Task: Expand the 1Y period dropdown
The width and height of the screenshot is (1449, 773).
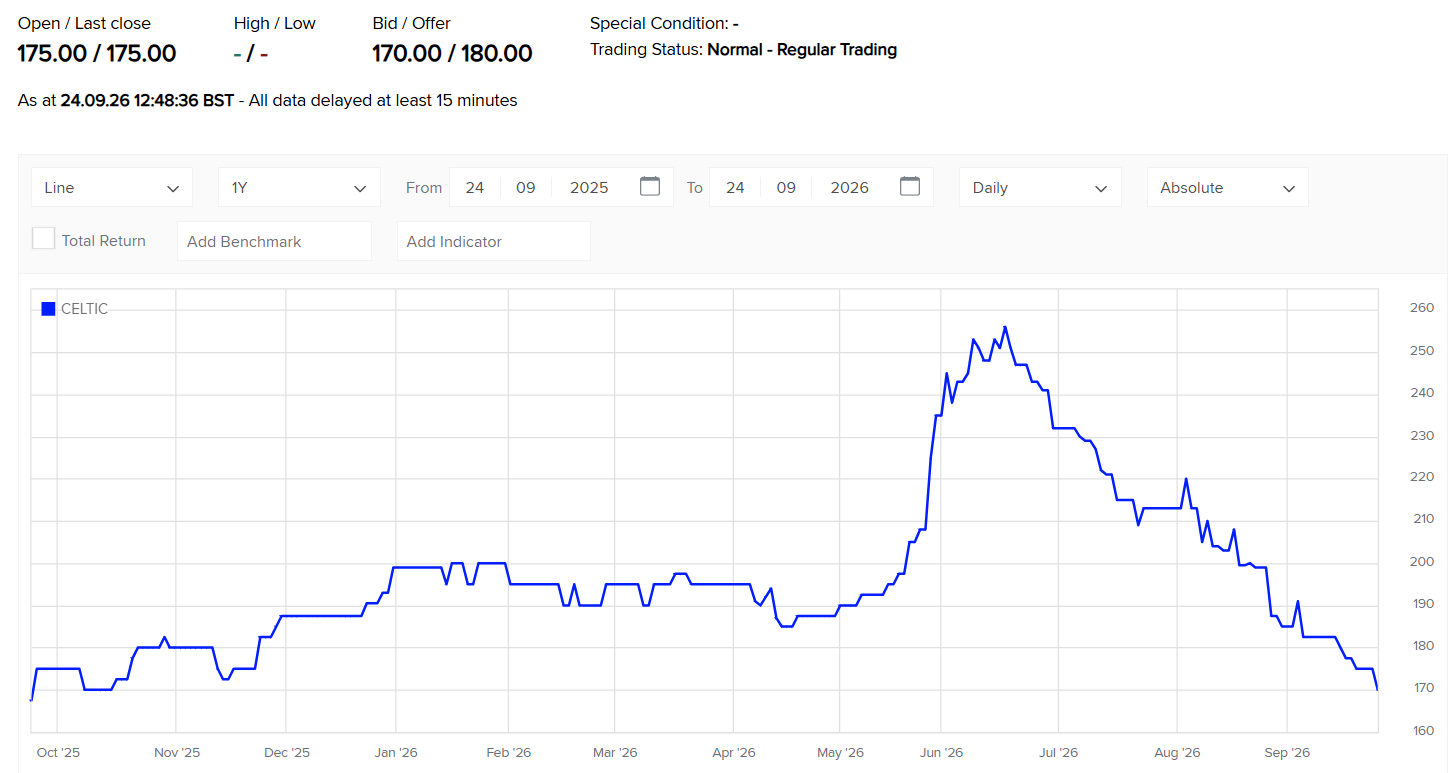Action: (299, 187)
